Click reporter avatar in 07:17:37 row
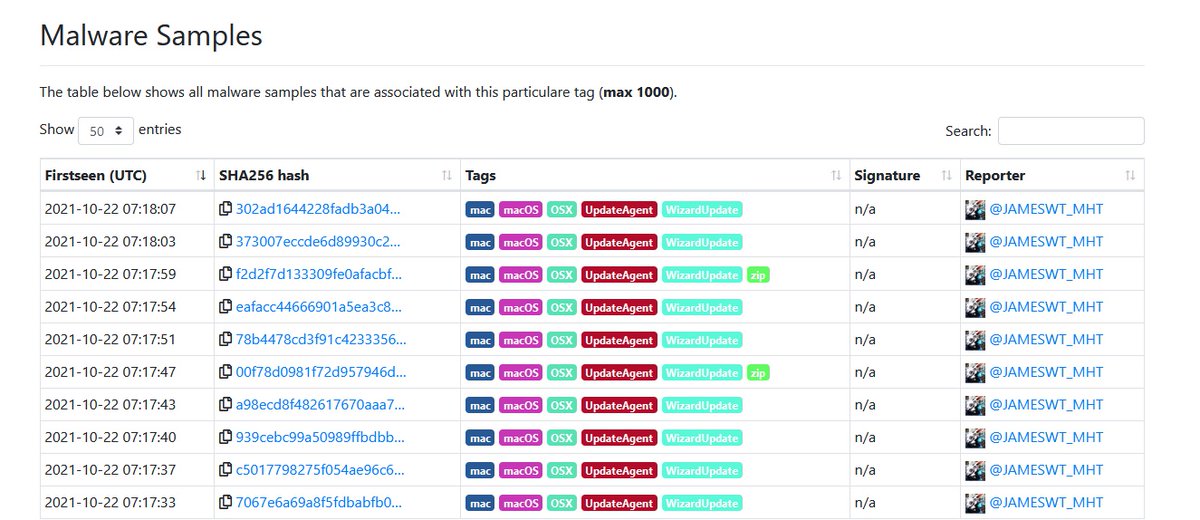 click(975, 470)
